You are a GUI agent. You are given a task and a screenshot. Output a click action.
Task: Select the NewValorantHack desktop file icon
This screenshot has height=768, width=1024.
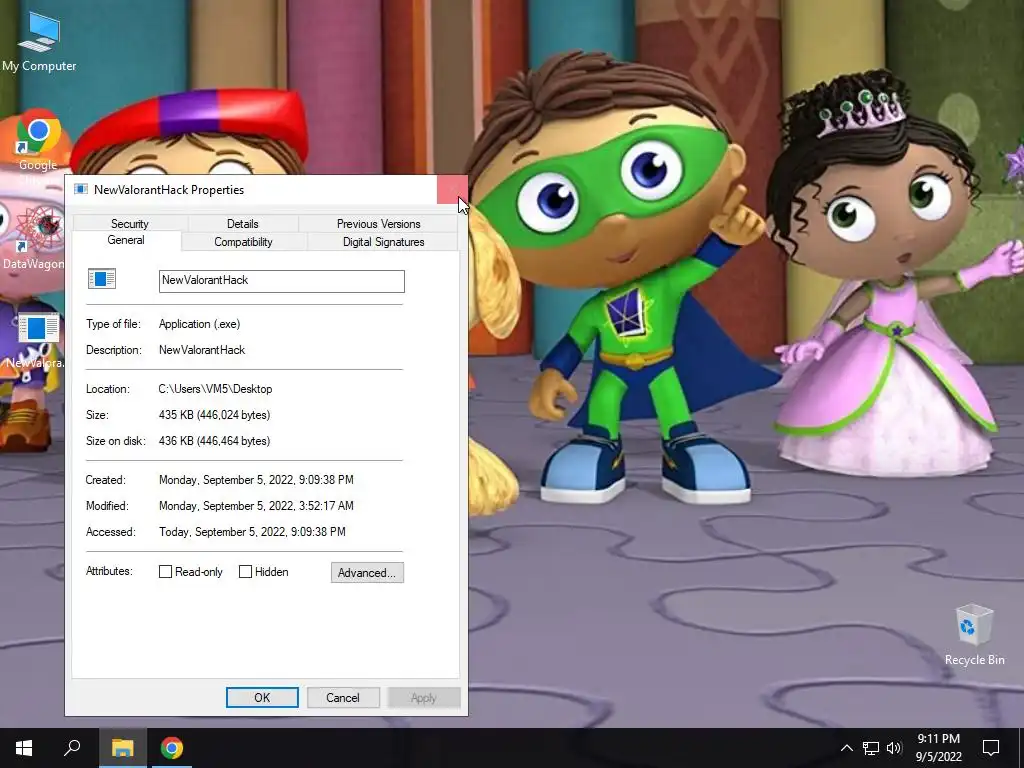click(37, 341)
